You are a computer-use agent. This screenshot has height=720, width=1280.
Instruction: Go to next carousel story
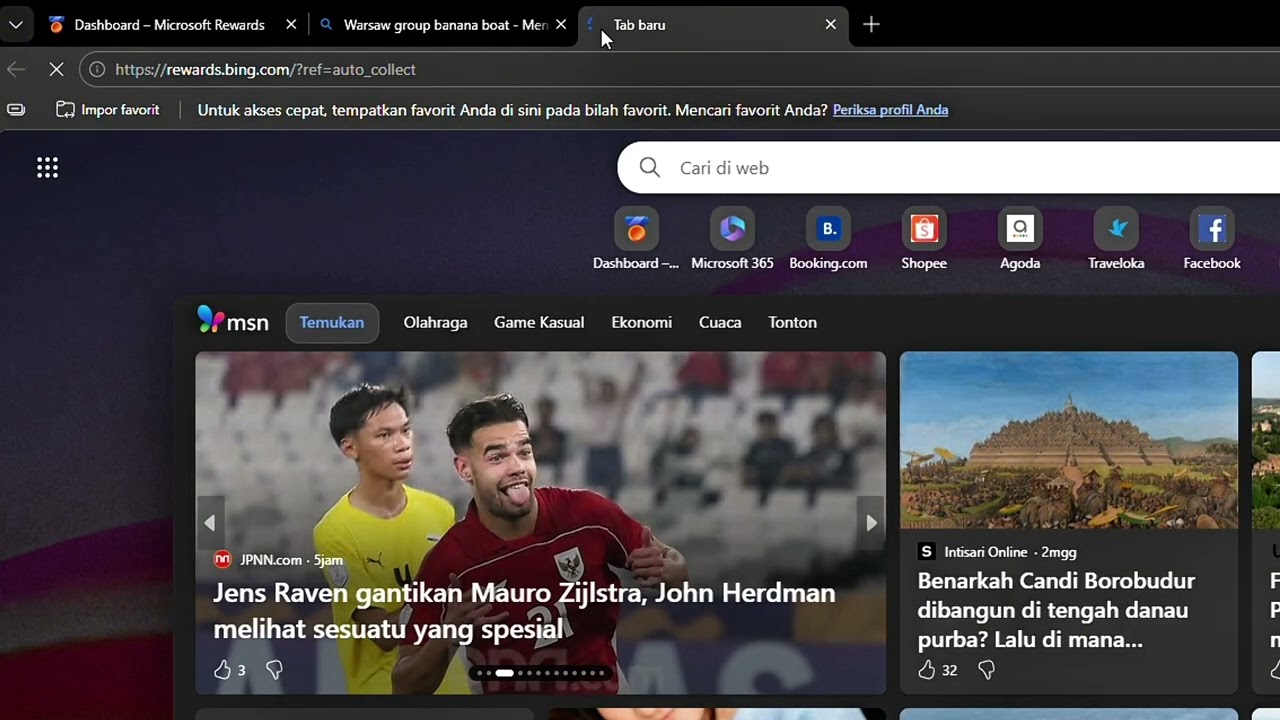[871, 522]
